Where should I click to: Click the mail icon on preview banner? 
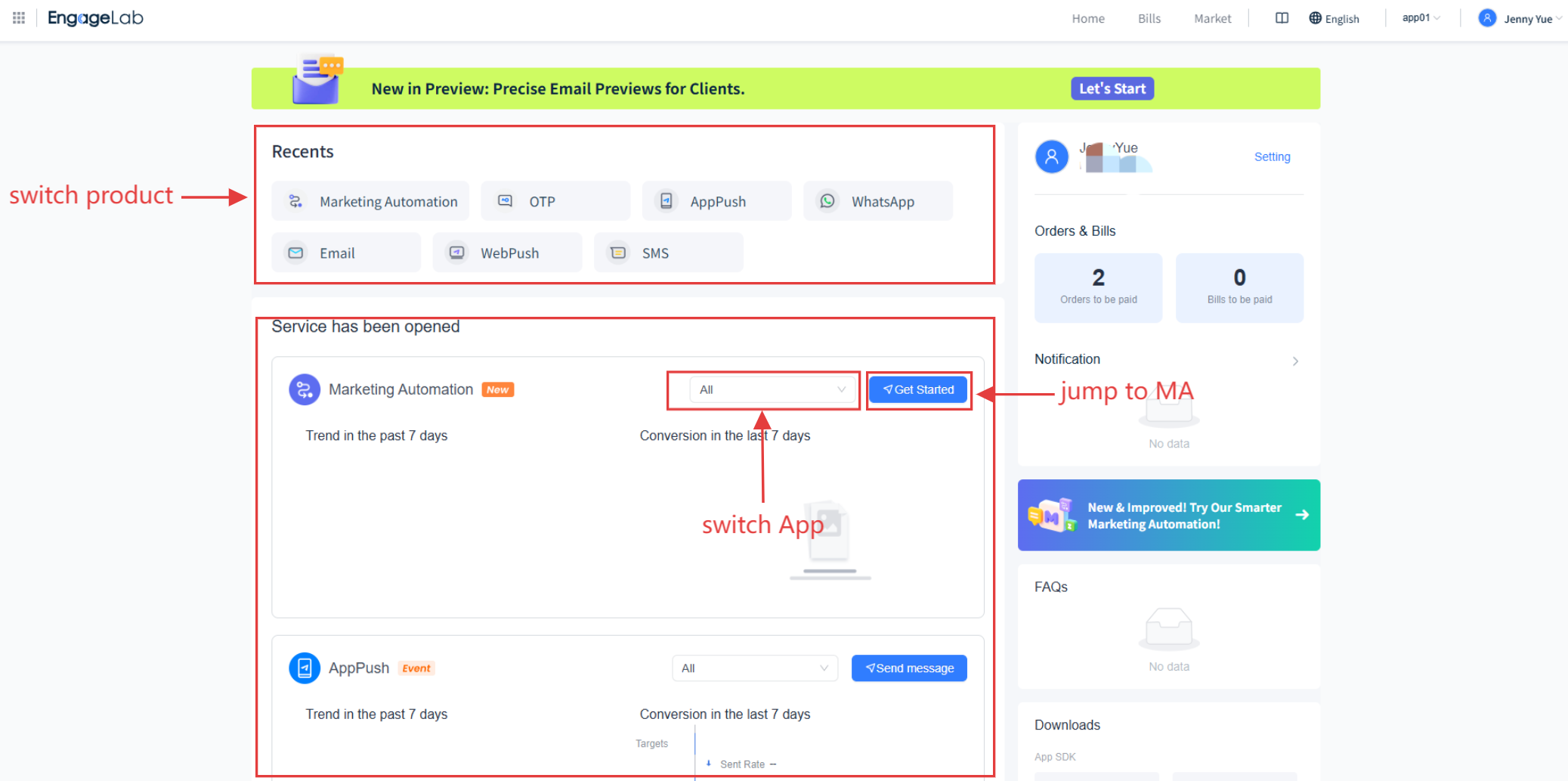pos(317,79)
